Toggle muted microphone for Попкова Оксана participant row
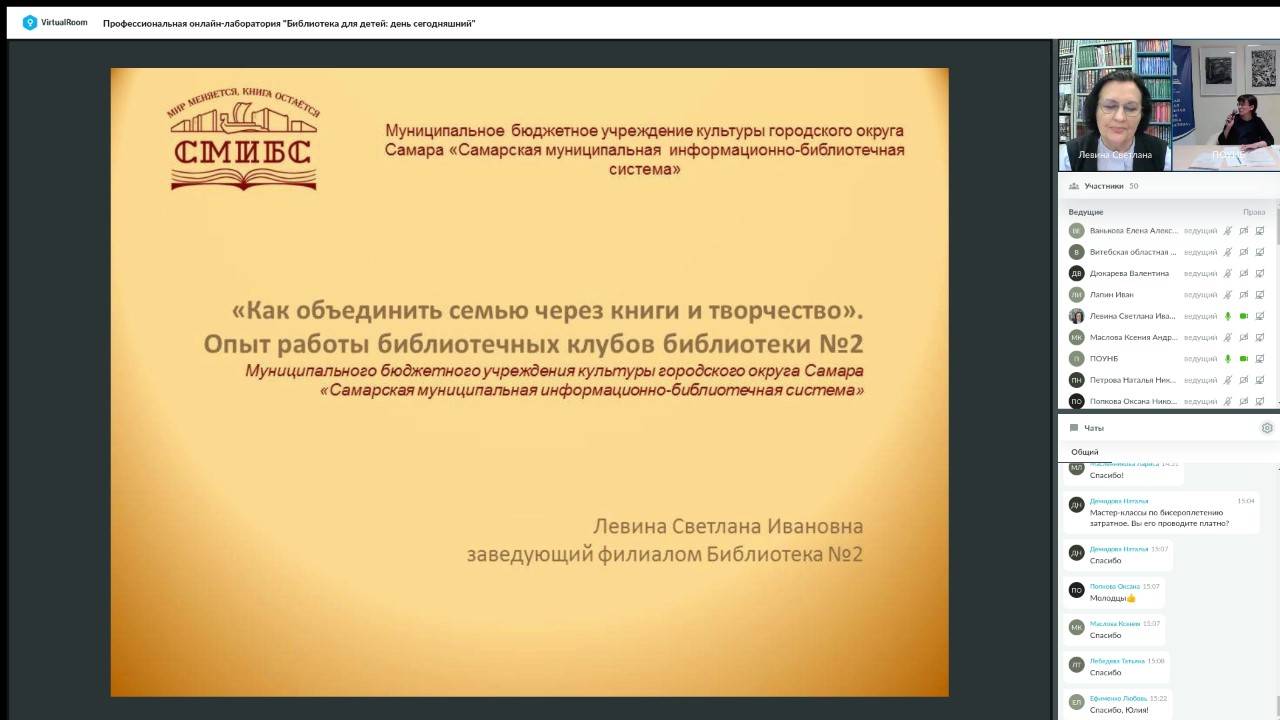The image size is (1280, 720). coord(1228,402)
